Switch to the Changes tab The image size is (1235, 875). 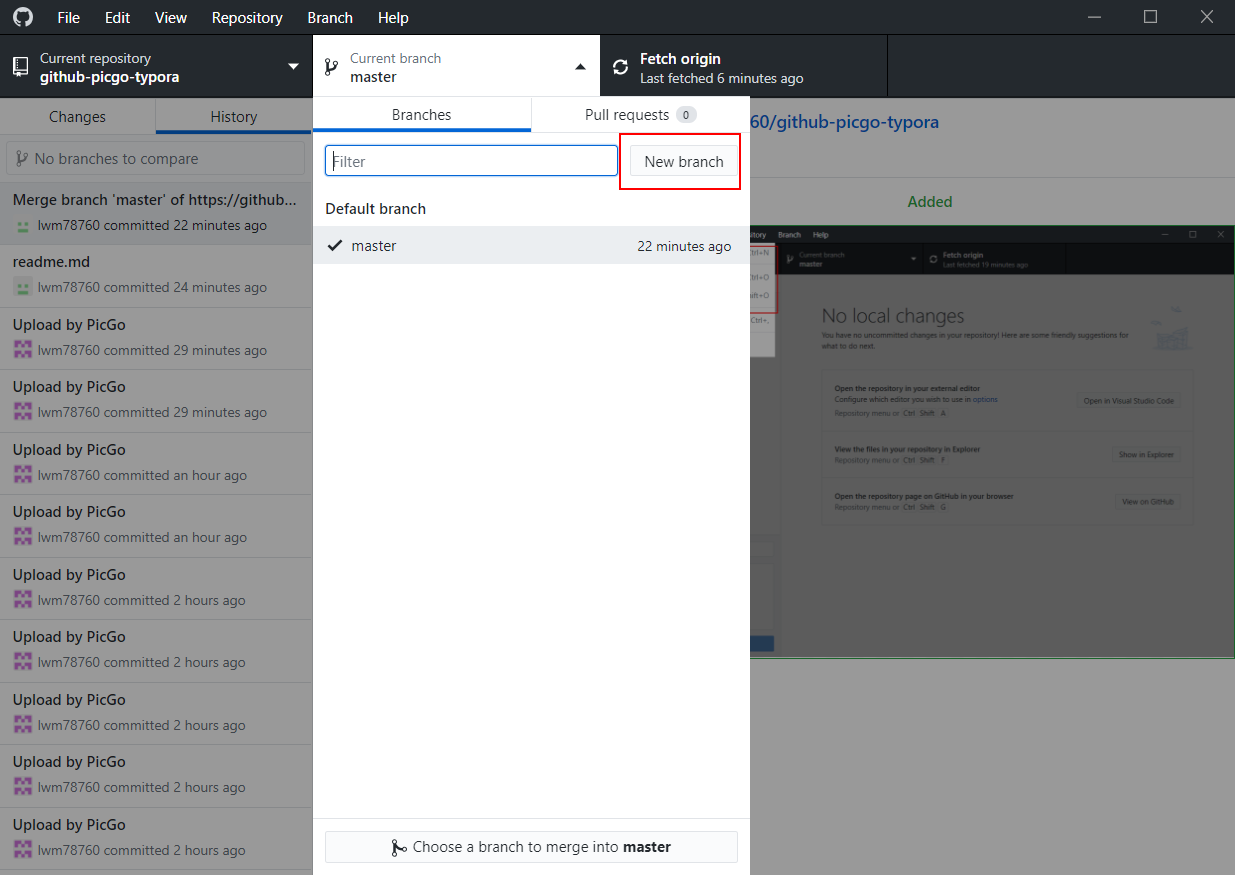(x=77, y=117)
